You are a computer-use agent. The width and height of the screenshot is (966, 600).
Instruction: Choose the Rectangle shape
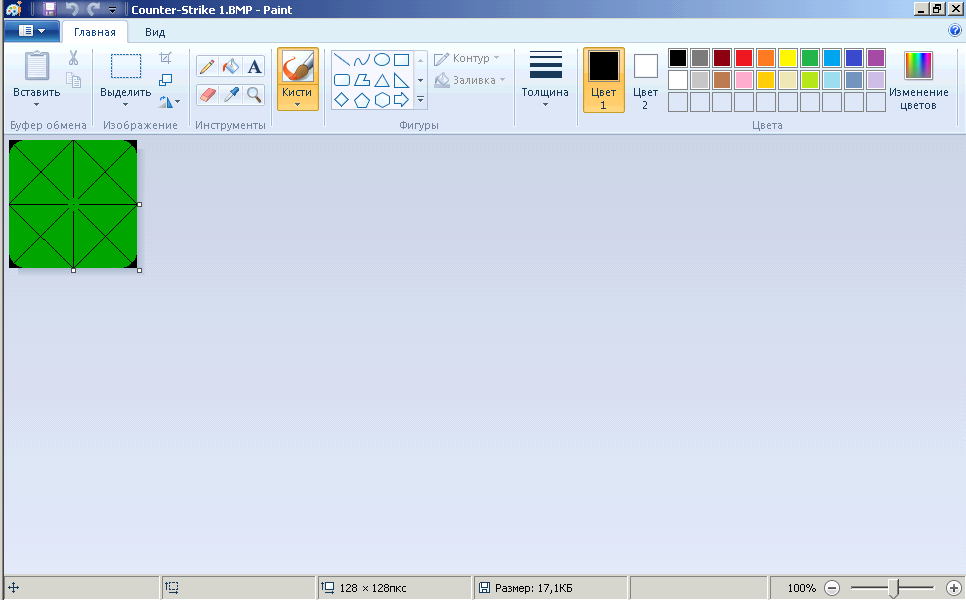click(x=402, y=60)
